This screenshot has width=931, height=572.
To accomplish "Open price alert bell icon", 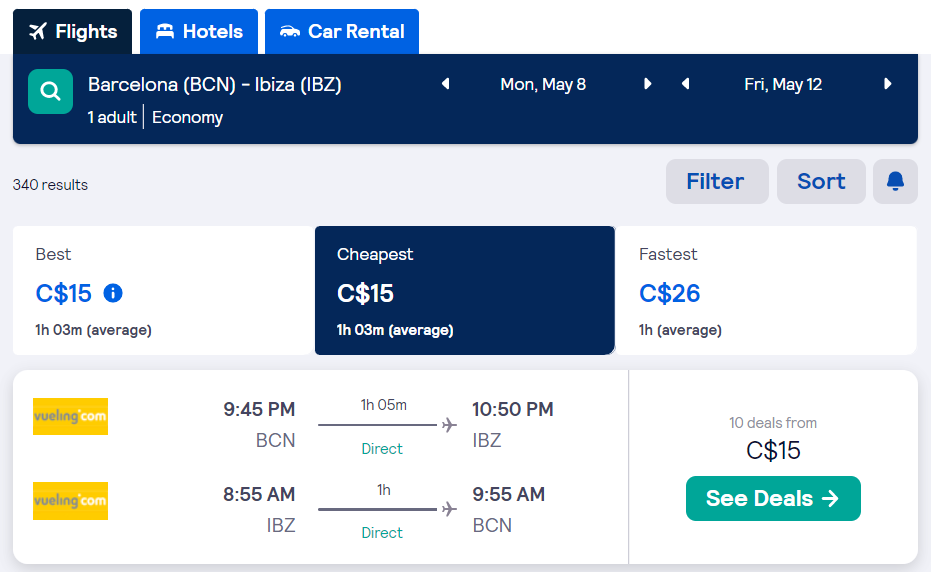I will 895,181.
